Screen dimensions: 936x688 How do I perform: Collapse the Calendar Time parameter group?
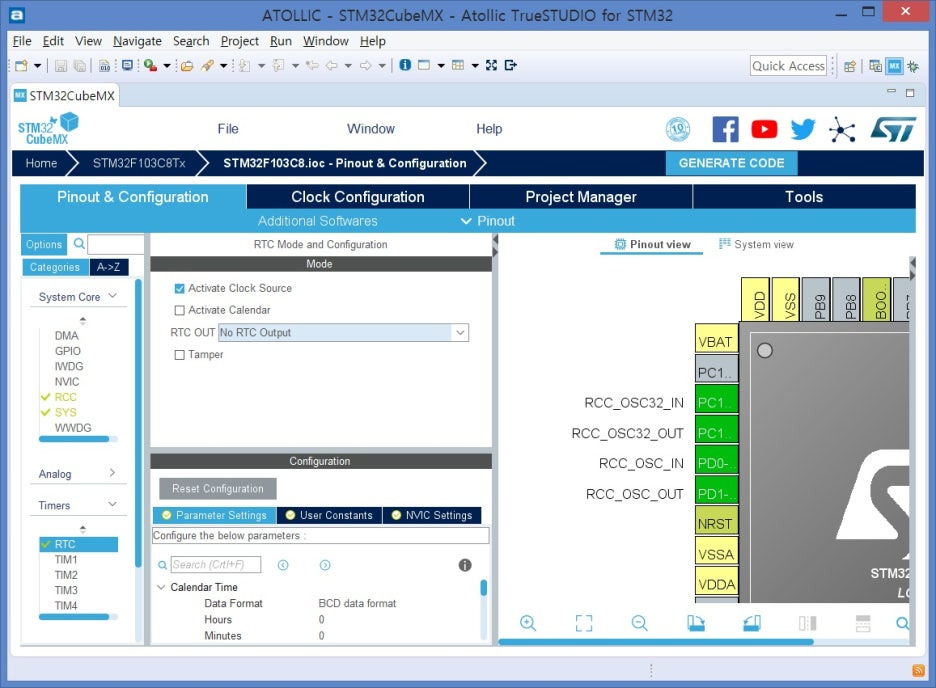[161, 587]
